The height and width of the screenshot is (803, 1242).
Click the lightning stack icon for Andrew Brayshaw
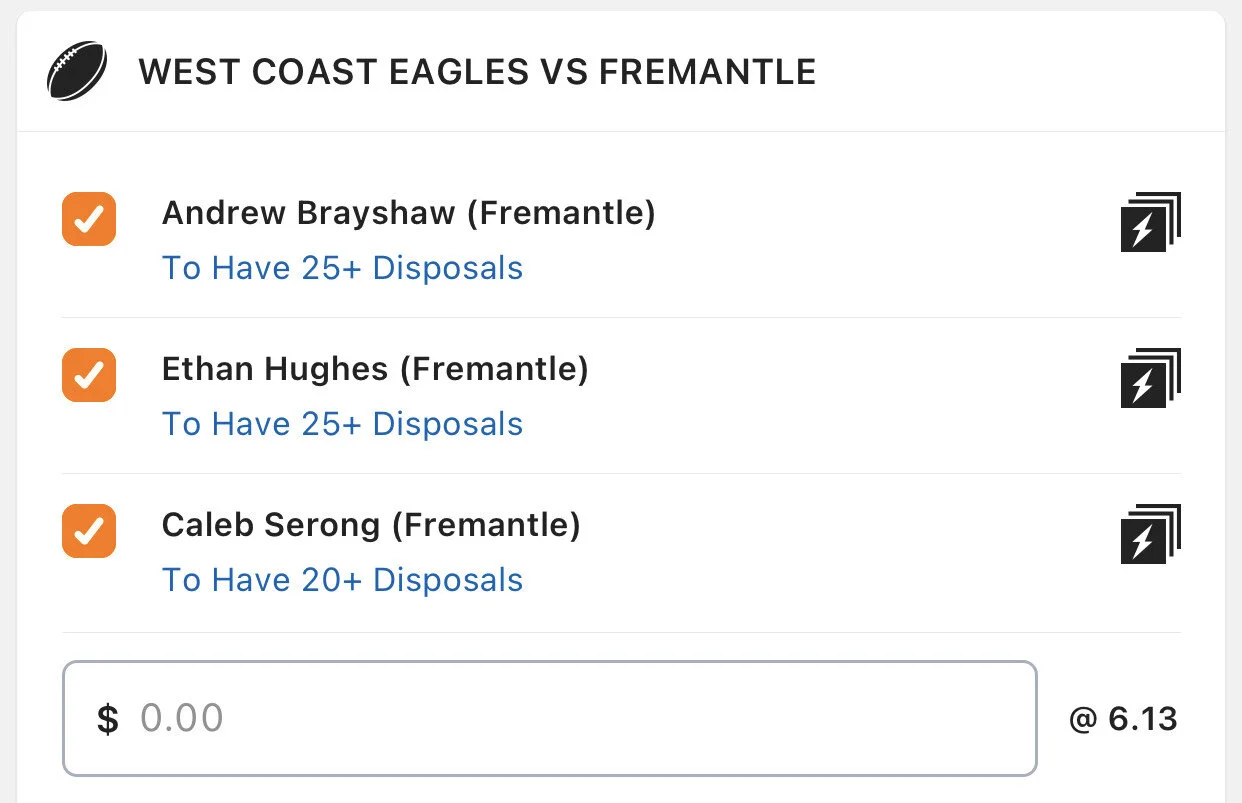click(1150, 221)
